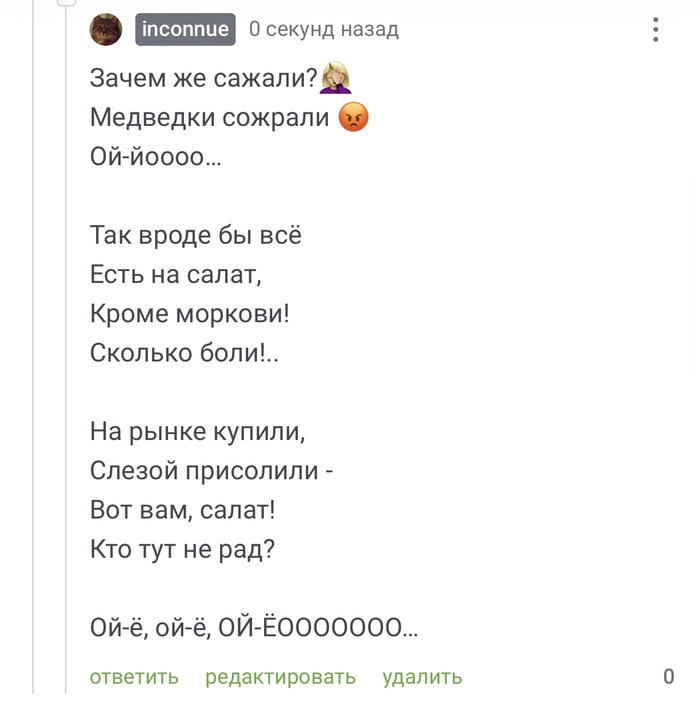Click "удалить" to delete the comment

click(422, 677)
